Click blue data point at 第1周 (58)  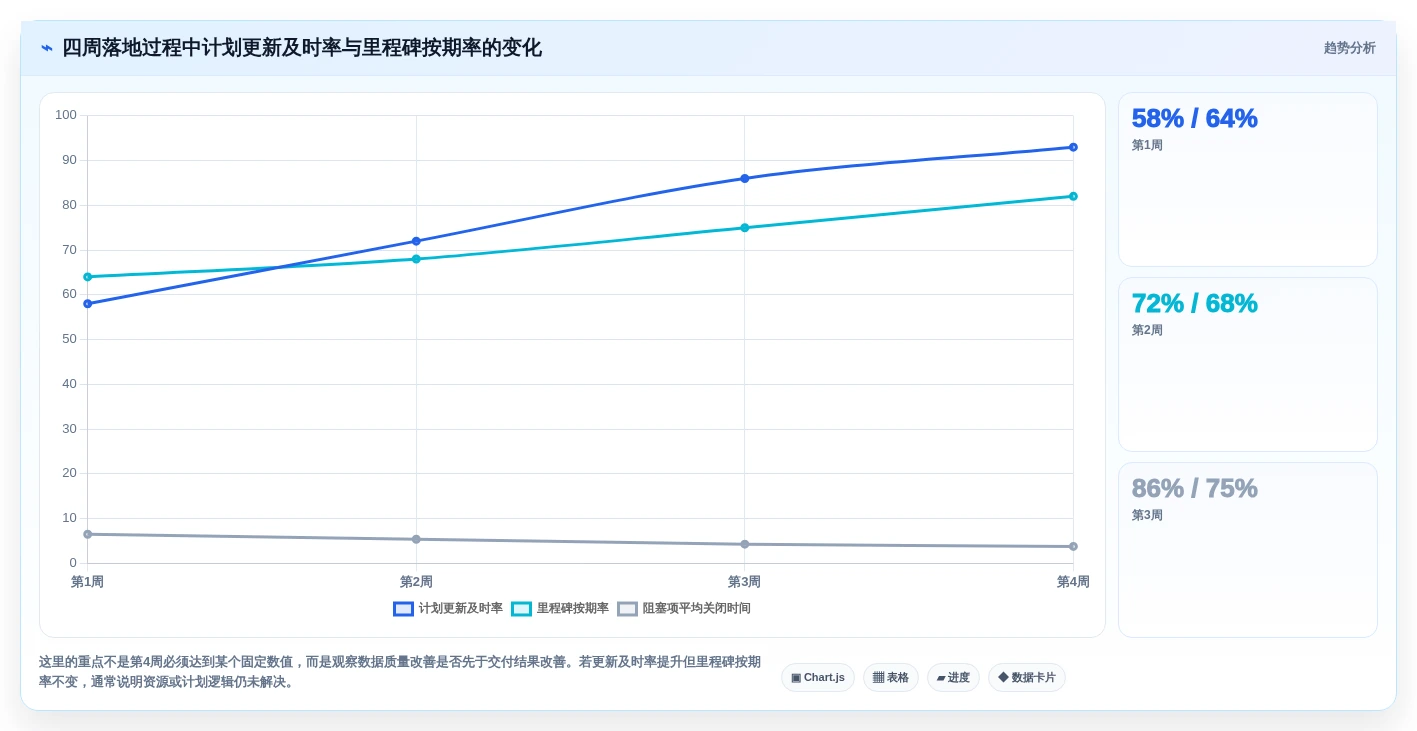tap(88, 303)
